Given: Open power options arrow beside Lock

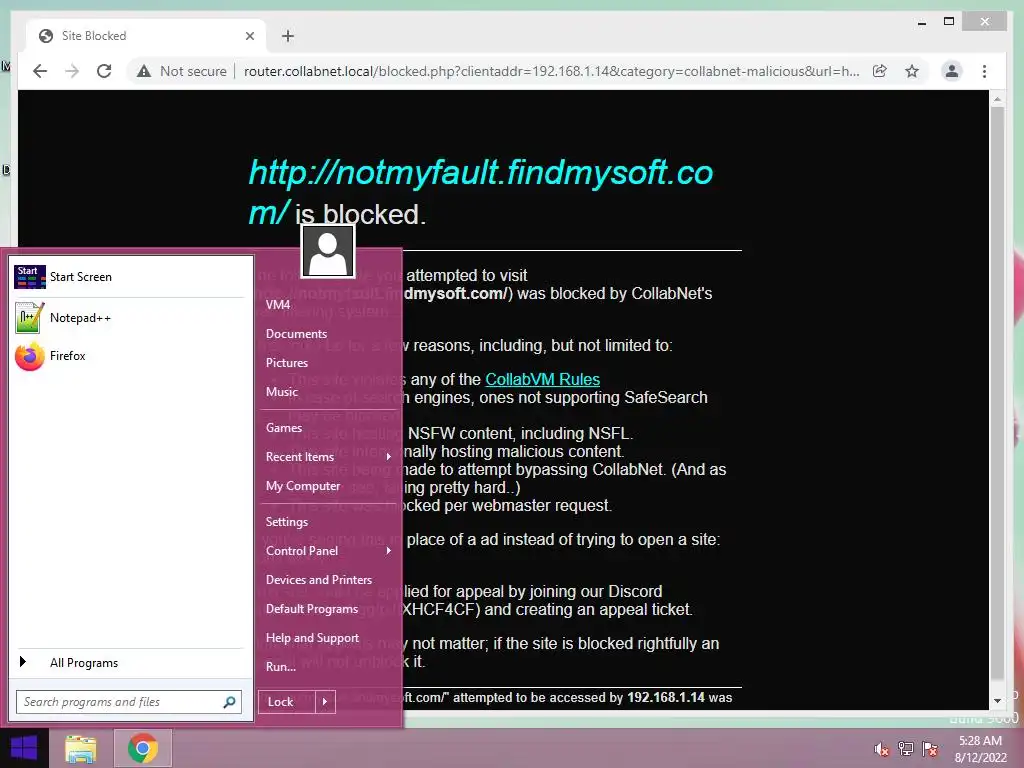Looking at the screenshot, I should coord(325,702).
